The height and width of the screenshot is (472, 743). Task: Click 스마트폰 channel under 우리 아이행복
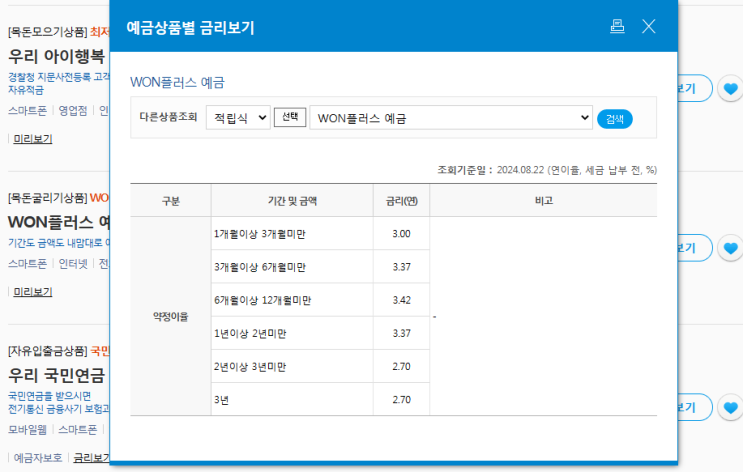click(x=27, y=110)
